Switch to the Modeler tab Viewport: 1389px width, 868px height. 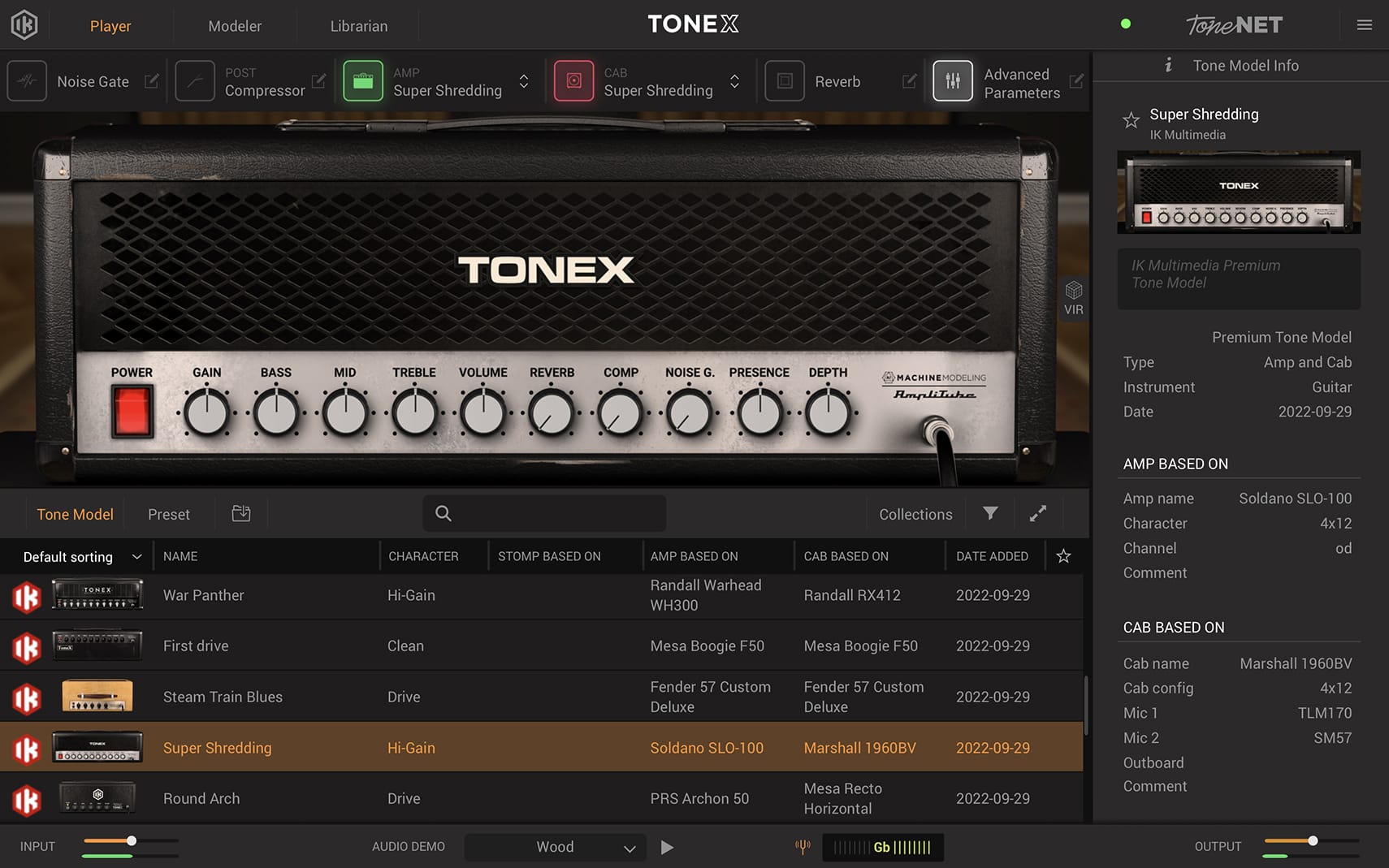(x=235, y=25)
